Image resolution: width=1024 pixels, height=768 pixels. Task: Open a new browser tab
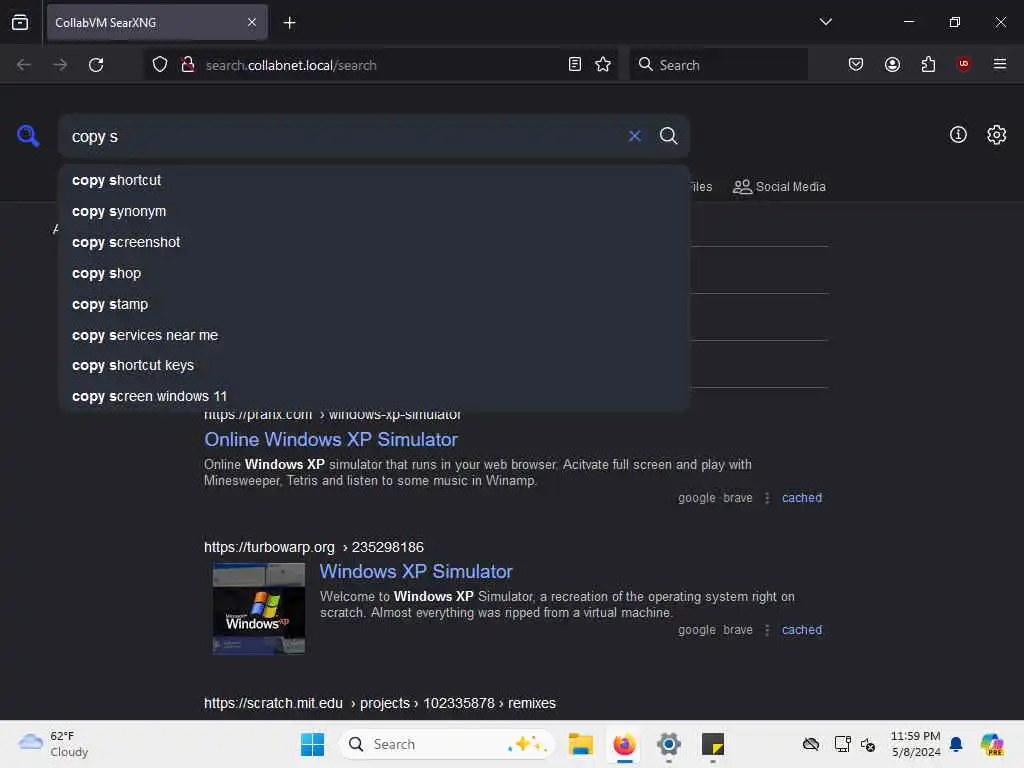point(289,23)
